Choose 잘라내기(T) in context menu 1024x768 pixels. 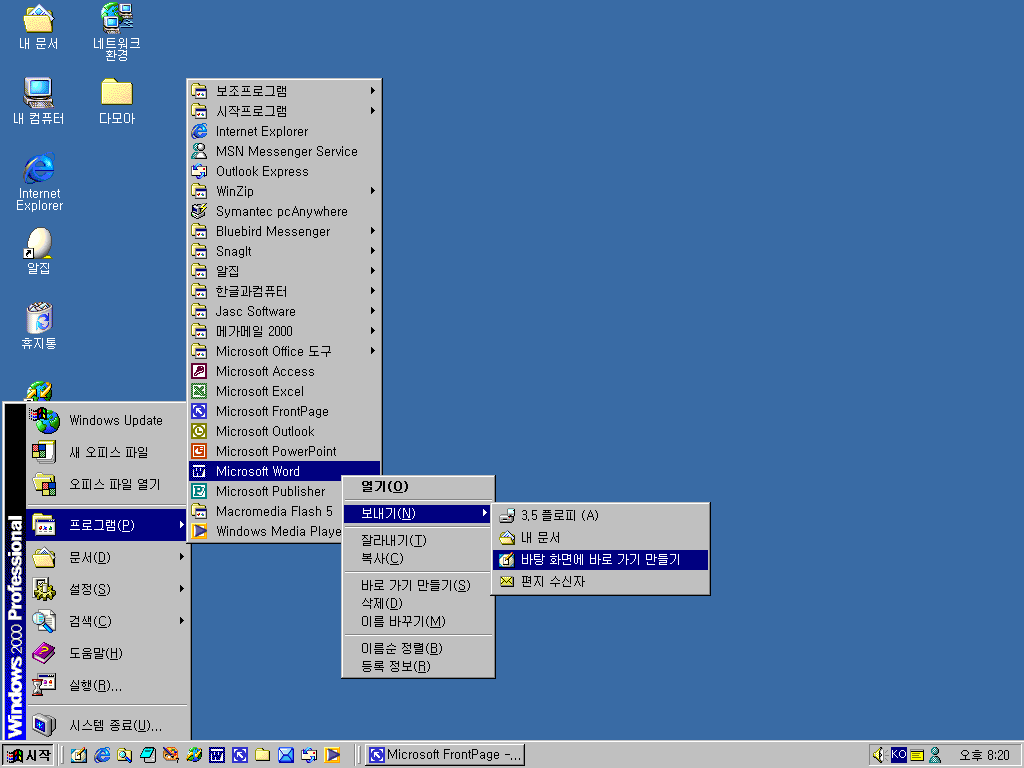[418, 540]
